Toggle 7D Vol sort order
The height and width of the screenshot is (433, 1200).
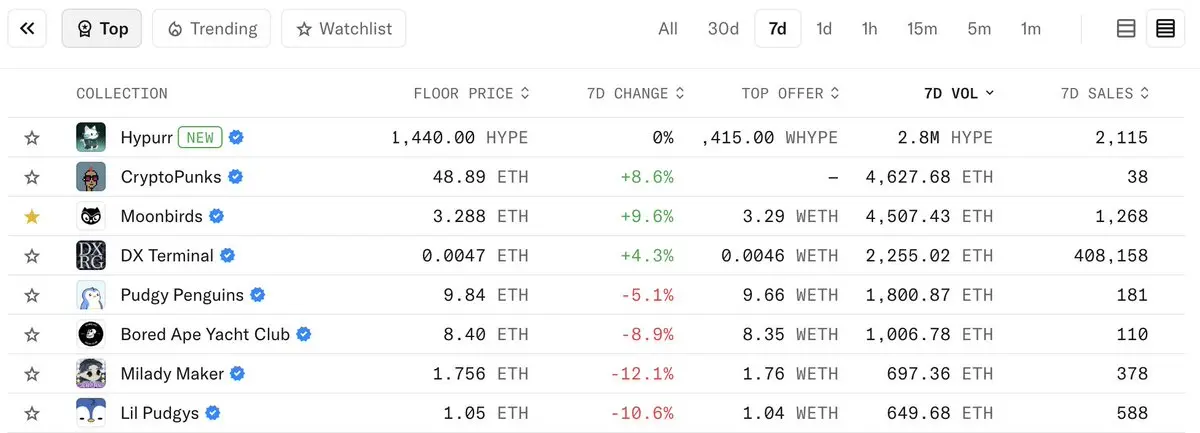959,94
